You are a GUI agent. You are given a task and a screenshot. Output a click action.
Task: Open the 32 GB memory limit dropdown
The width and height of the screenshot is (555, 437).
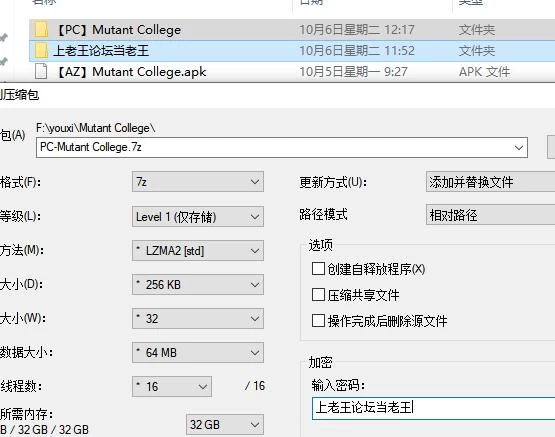[225, 425]
